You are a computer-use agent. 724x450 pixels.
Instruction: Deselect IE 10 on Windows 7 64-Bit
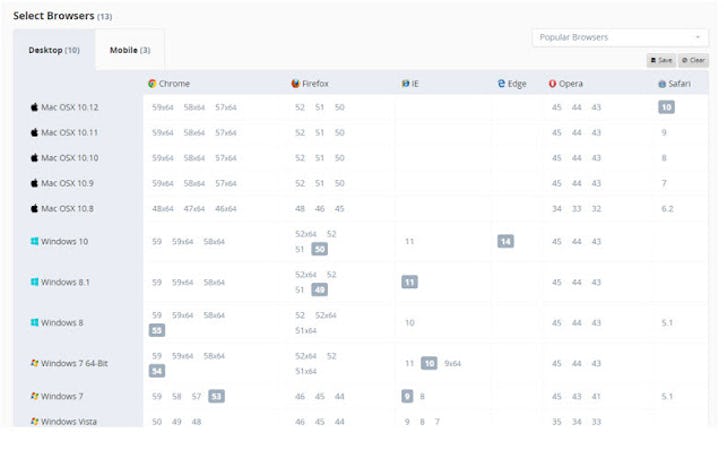click(x=429, y=363)
